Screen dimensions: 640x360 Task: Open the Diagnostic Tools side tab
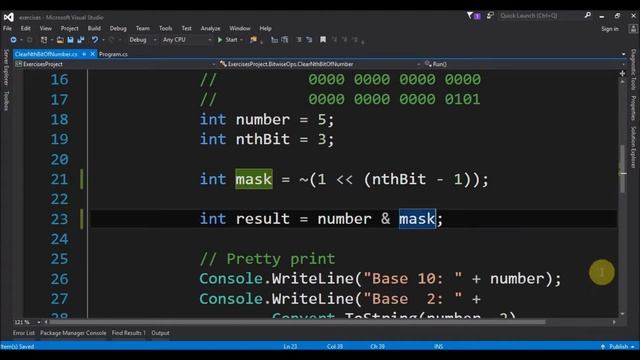633,69
